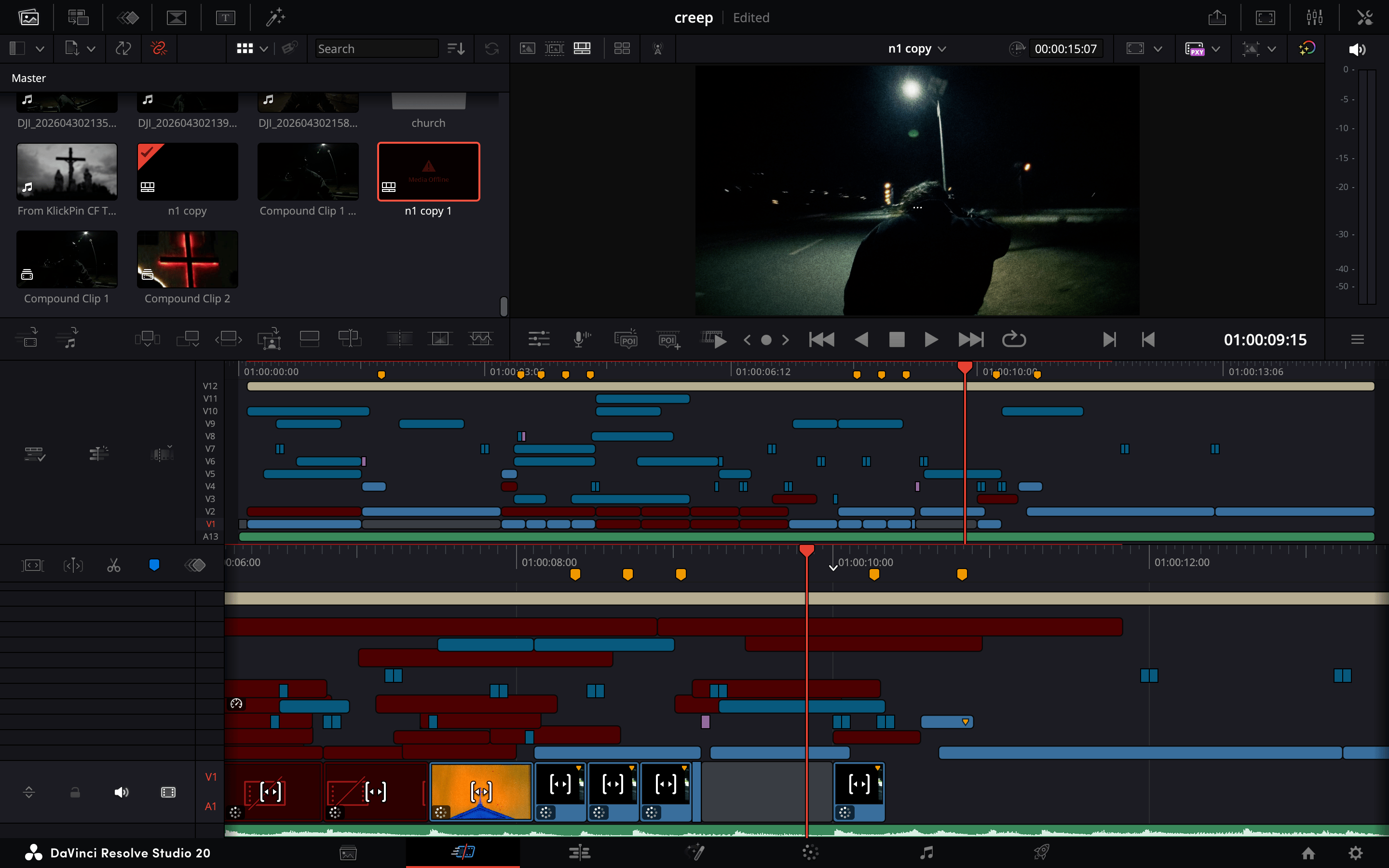Lock the V1 track
Screen dimensions: 1389x868
75,792
